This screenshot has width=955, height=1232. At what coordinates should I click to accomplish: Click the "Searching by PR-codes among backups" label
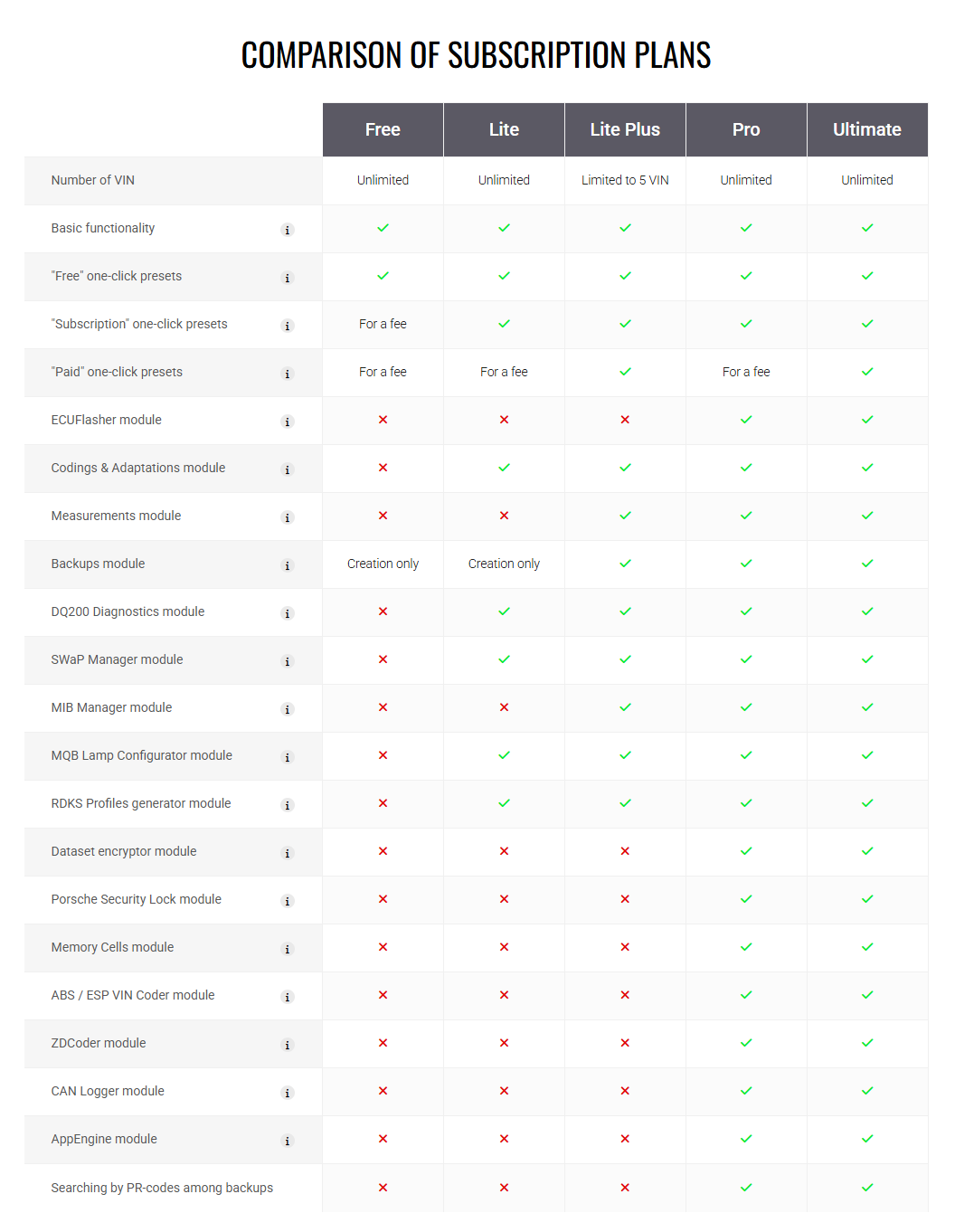pyautogui.click(x=162, y=1188)
